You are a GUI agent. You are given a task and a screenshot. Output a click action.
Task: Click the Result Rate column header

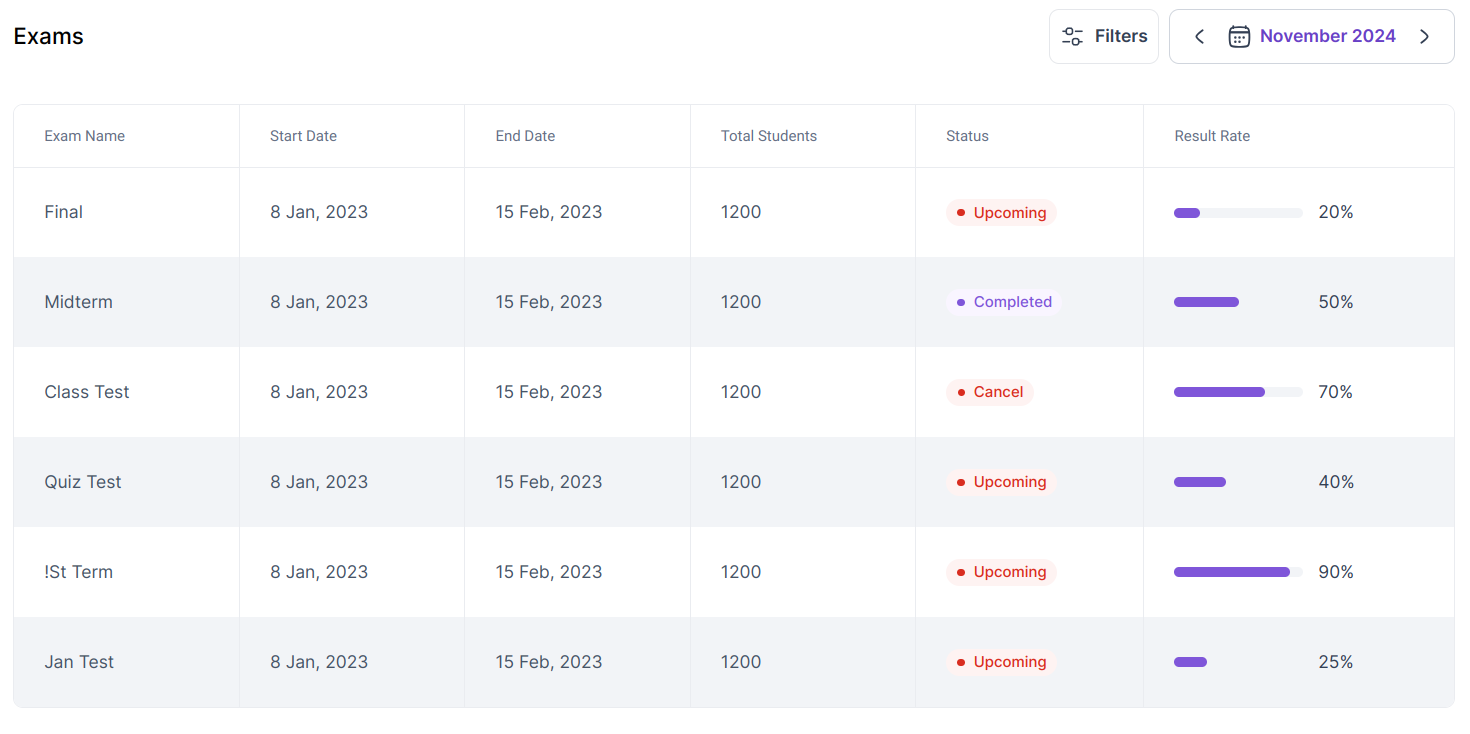(x=1212, y=136)
